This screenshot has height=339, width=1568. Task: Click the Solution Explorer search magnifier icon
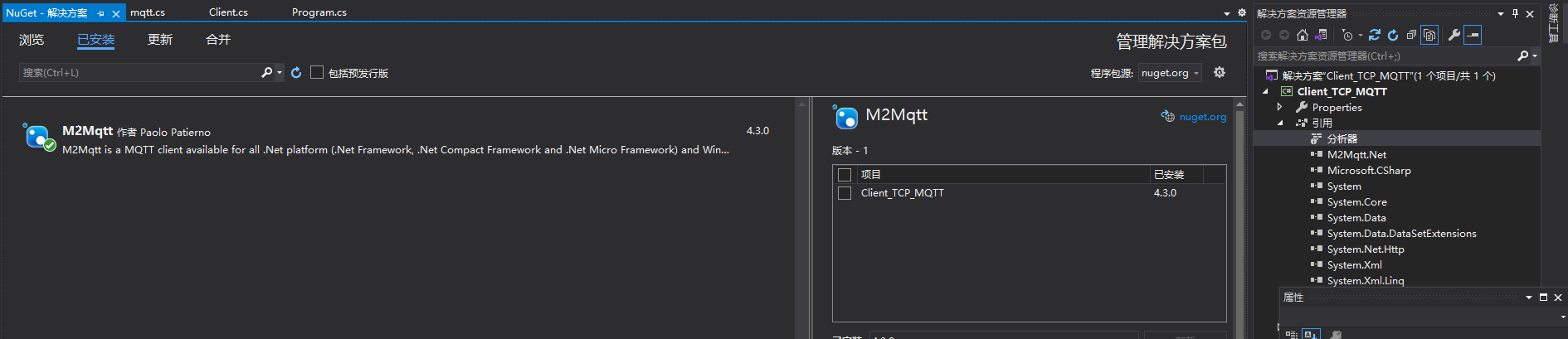(1522, 56)
